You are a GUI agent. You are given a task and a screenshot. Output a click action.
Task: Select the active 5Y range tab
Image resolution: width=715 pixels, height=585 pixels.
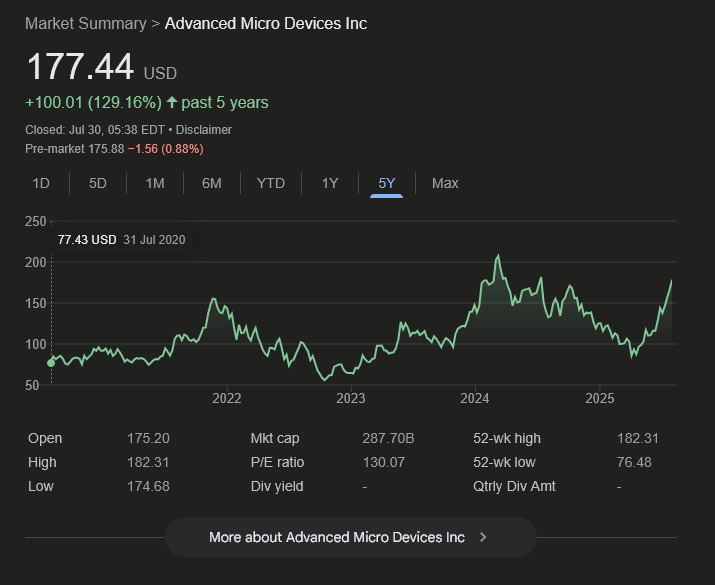(x=386, y=183)
